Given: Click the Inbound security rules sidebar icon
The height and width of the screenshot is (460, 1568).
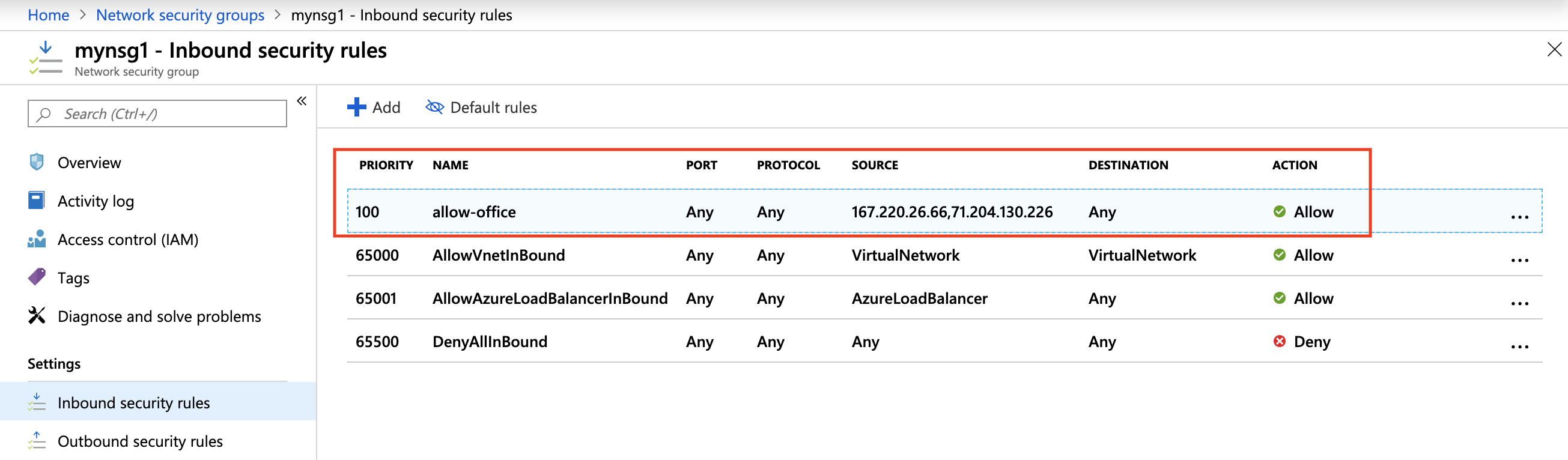Looking at the screenshot, I should [x=37, y=402].
